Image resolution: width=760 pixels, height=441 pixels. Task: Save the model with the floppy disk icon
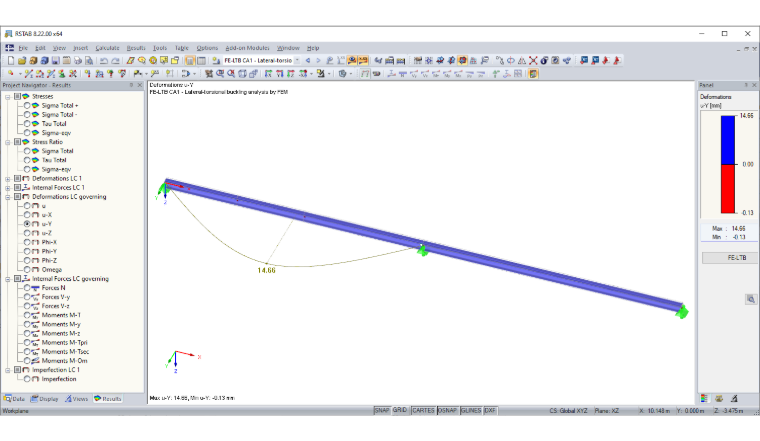tap(55, 61)
